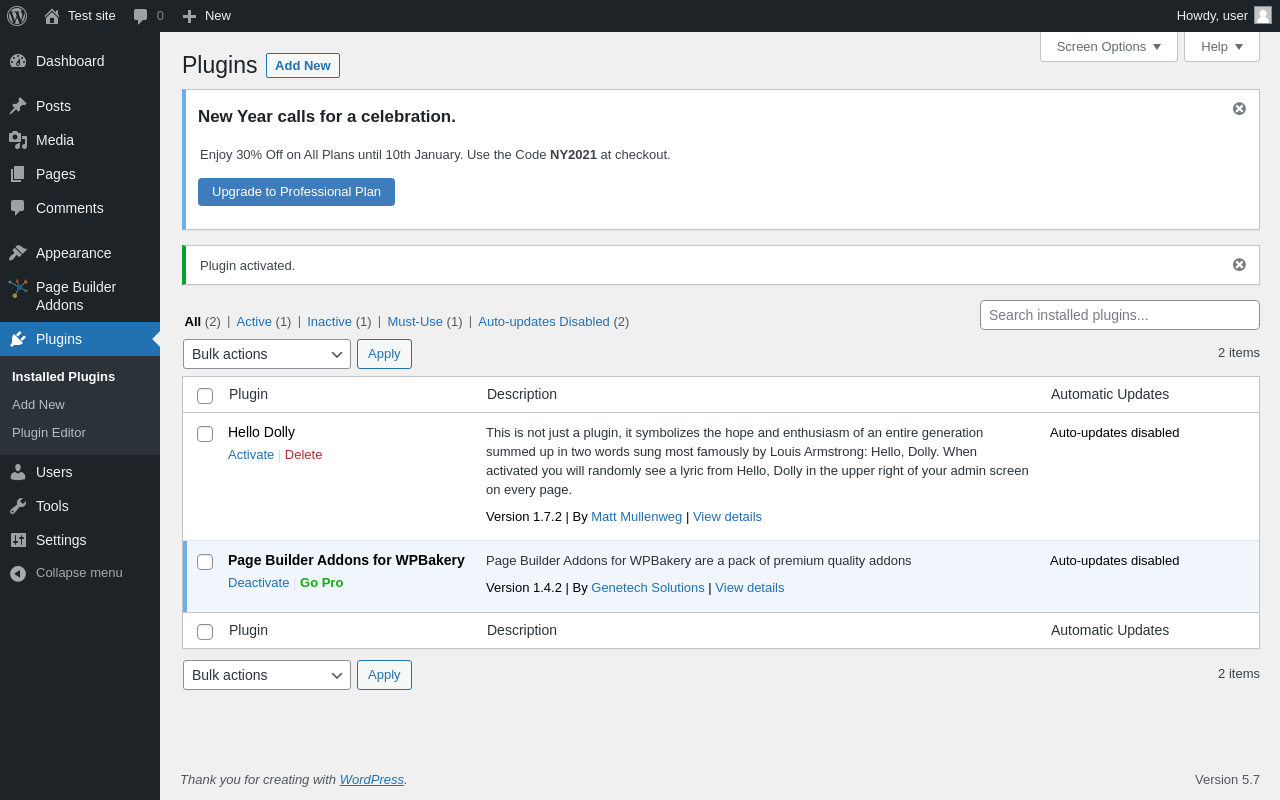This screenshot has width=1280, height=800.
Task: Click the Tools wrench icon
Action: click(18, 506)
